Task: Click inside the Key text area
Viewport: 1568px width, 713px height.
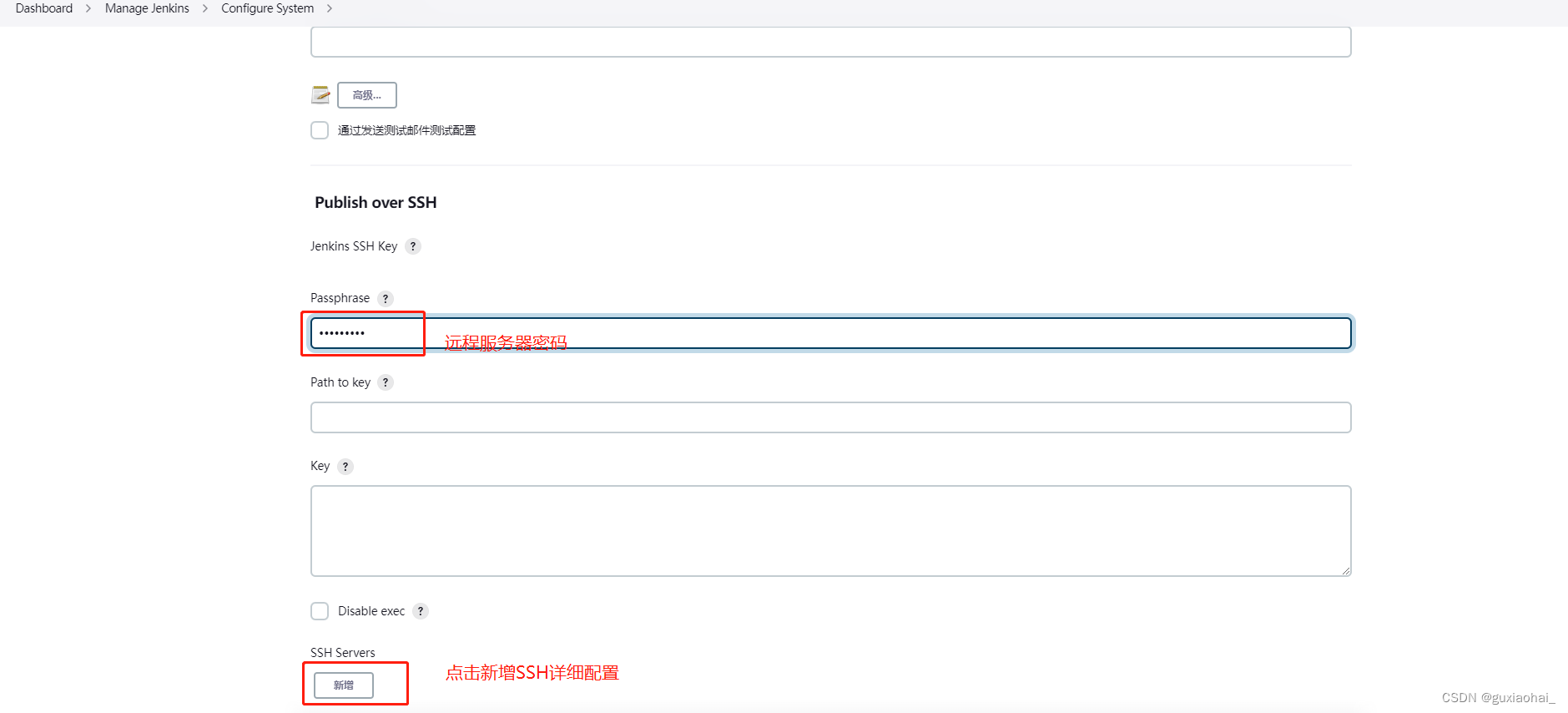Action: (831, 531)
